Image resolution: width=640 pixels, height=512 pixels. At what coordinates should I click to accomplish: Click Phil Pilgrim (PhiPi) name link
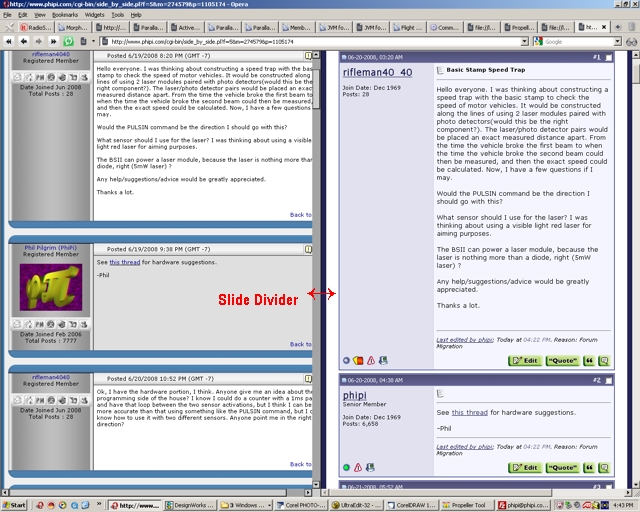51,247
